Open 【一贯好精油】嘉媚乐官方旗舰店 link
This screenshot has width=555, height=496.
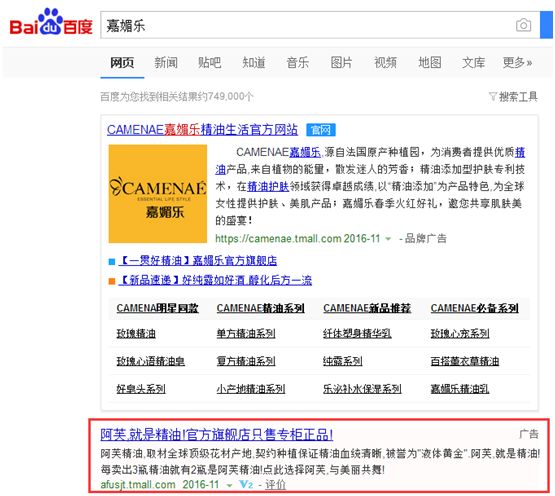click(198, 261)
